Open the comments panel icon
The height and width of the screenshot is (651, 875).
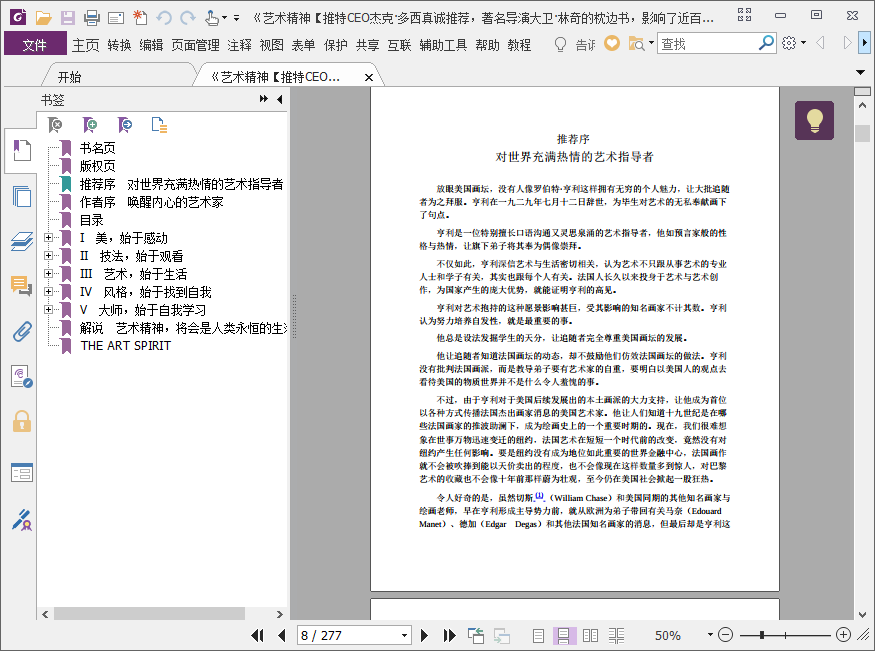pos(22,286)
